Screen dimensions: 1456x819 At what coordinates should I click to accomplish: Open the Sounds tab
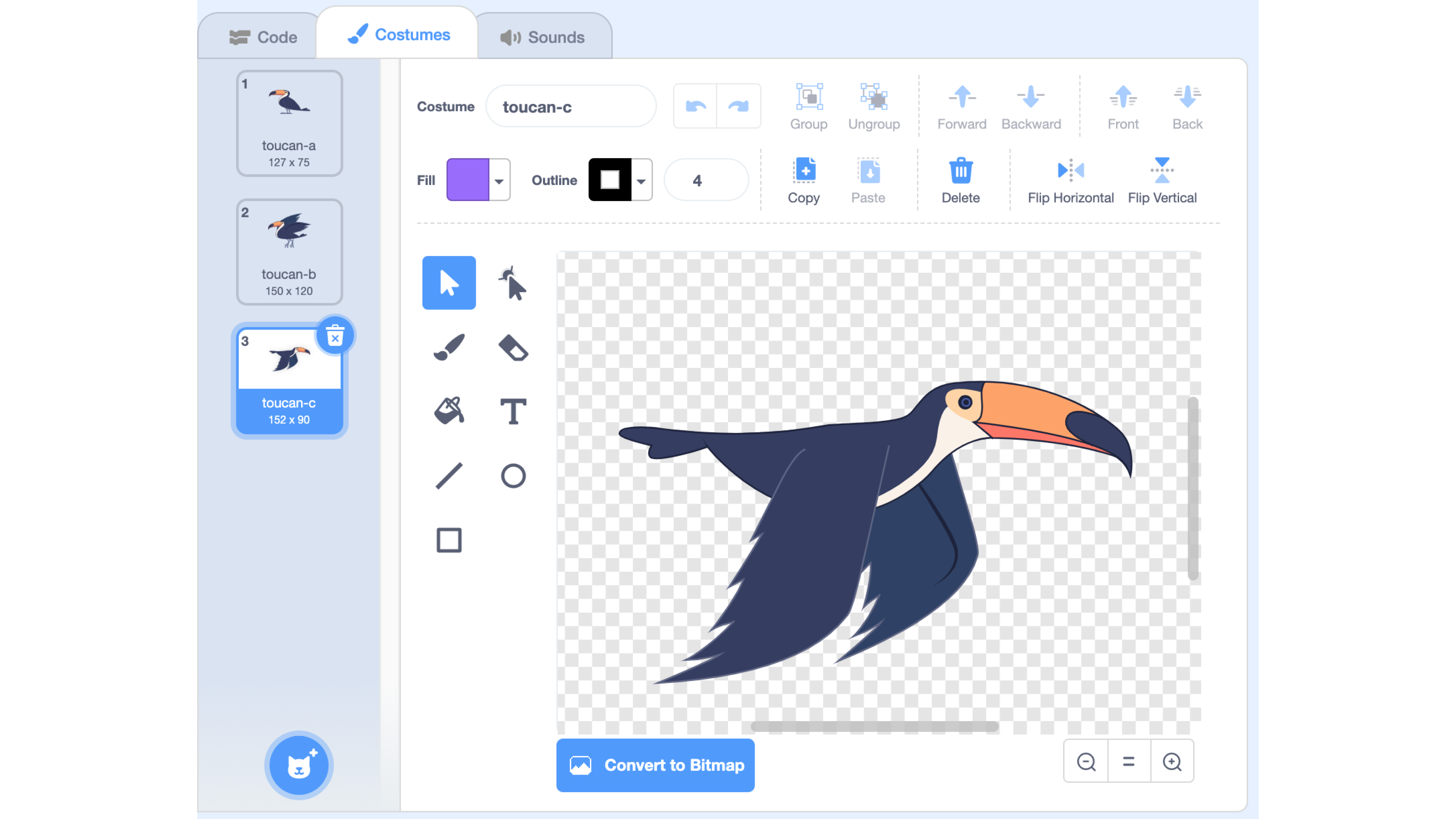point(543,37)
